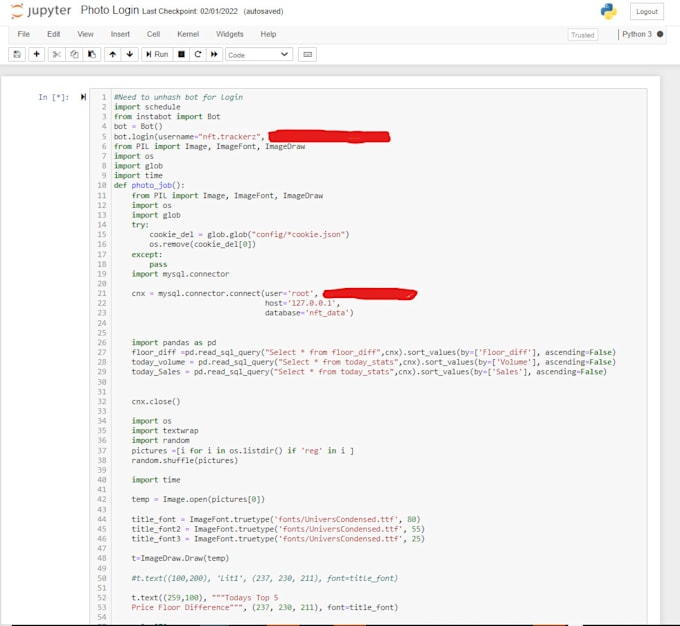Click the Last Checkpoint date text
The width and height of the screenshot is (680, 626).
190,11
